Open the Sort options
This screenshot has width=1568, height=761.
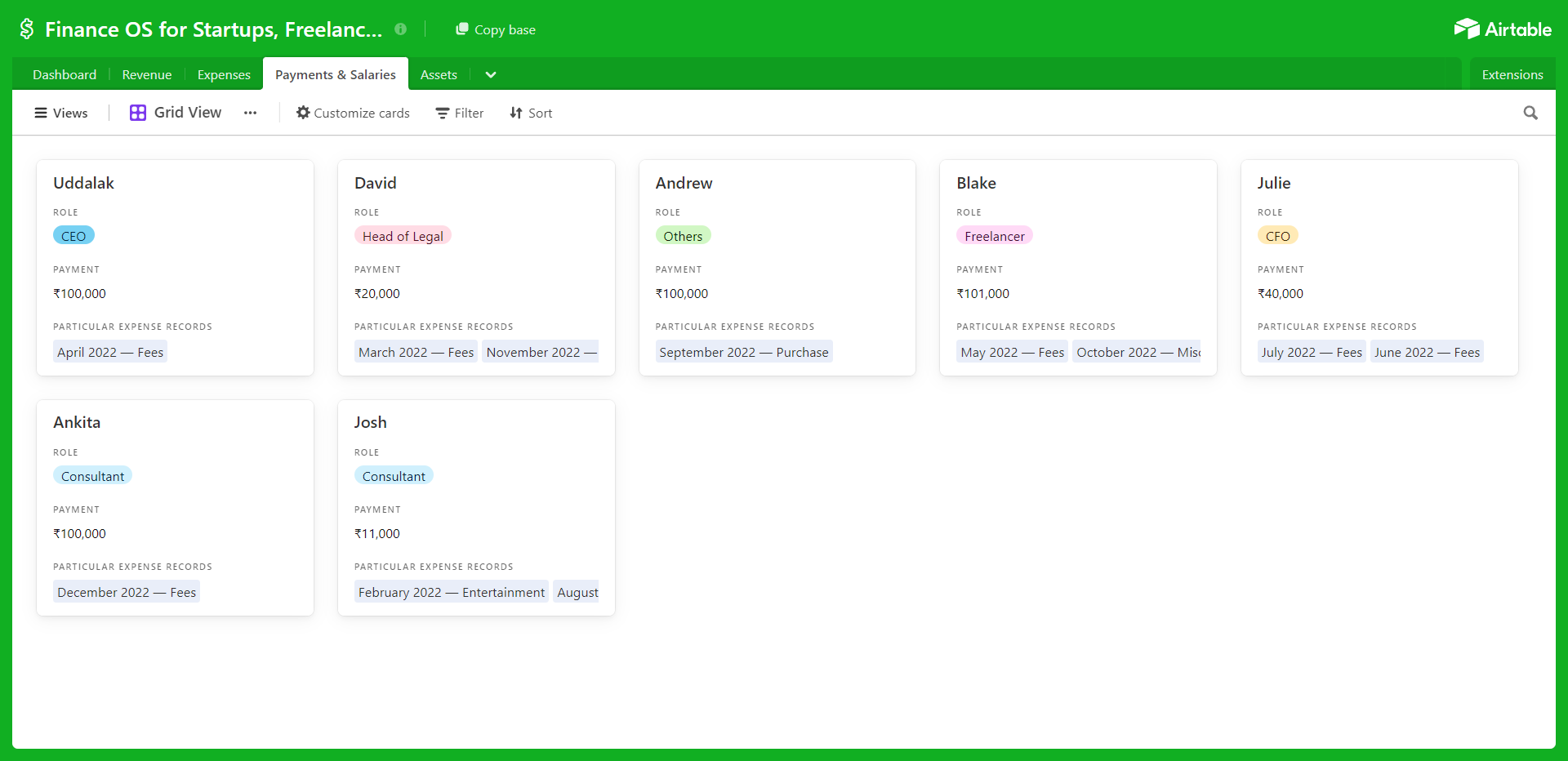point(530,113)
